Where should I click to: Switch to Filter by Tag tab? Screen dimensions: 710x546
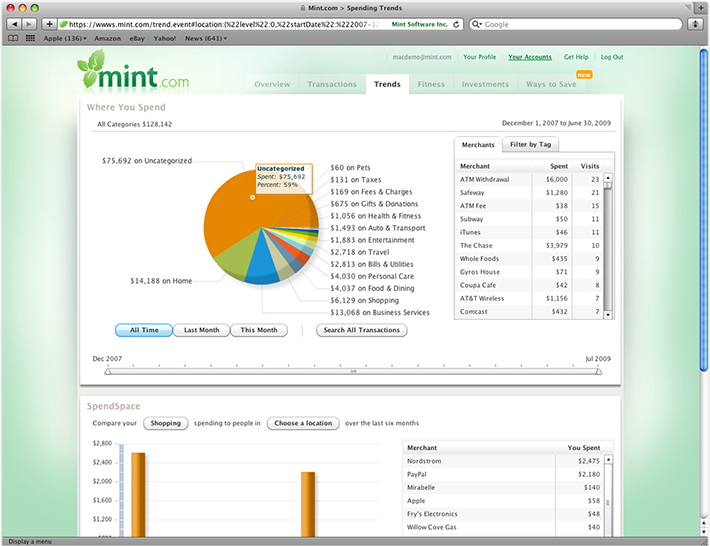pos(531,144)
